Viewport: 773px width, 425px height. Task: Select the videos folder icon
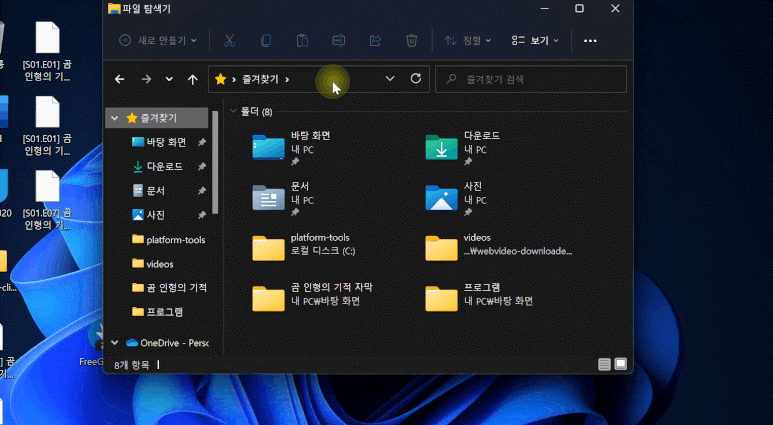441,248
